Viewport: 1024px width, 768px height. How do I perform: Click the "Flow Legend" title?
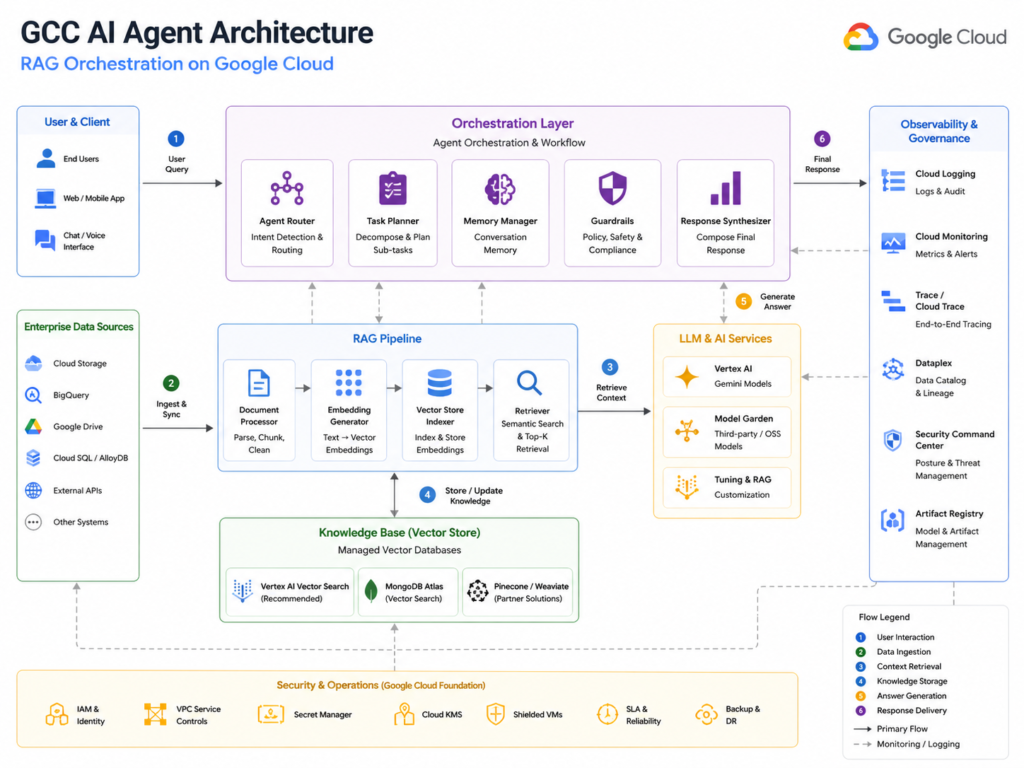coord(884,617)
